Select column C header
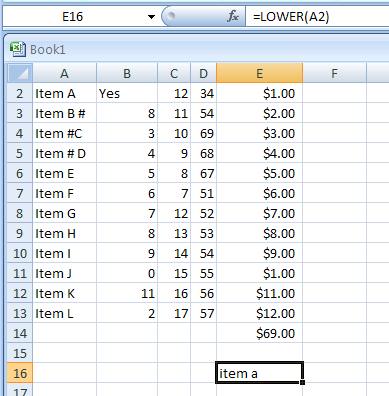389x396 pixels. (174, 73)
